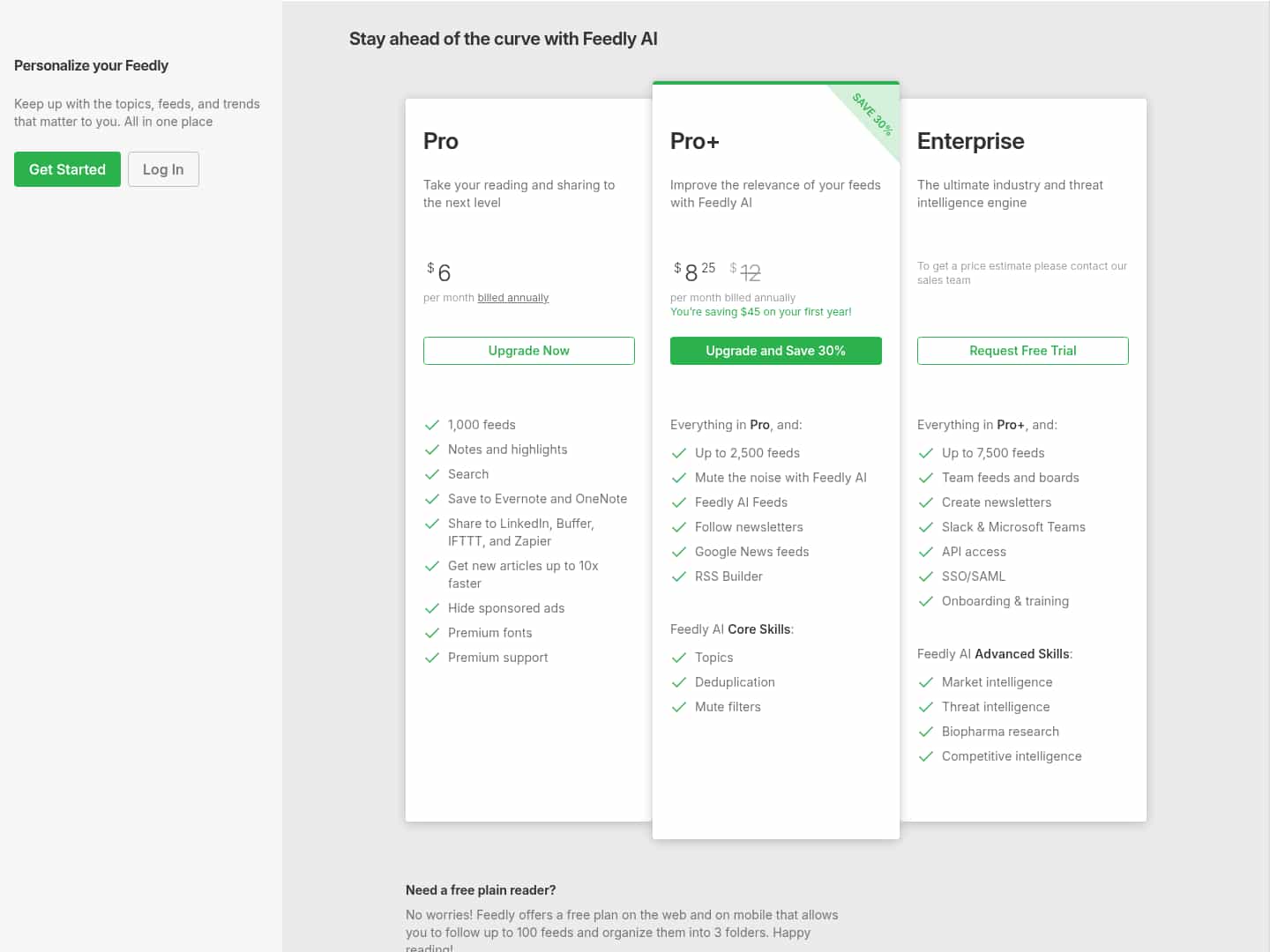This screenshot has height=952, width=1270.
Task: Request Free Trial for Enterprise
Action: pyautogui.click(x=1023, y=351)
